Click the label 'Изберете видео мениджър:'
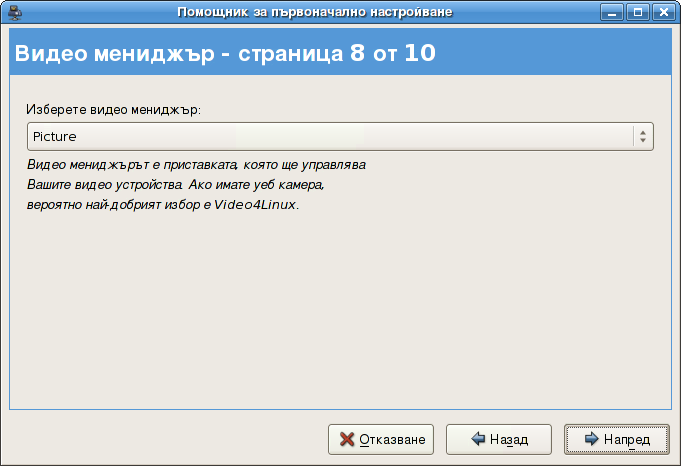 [x=114, y=109]
